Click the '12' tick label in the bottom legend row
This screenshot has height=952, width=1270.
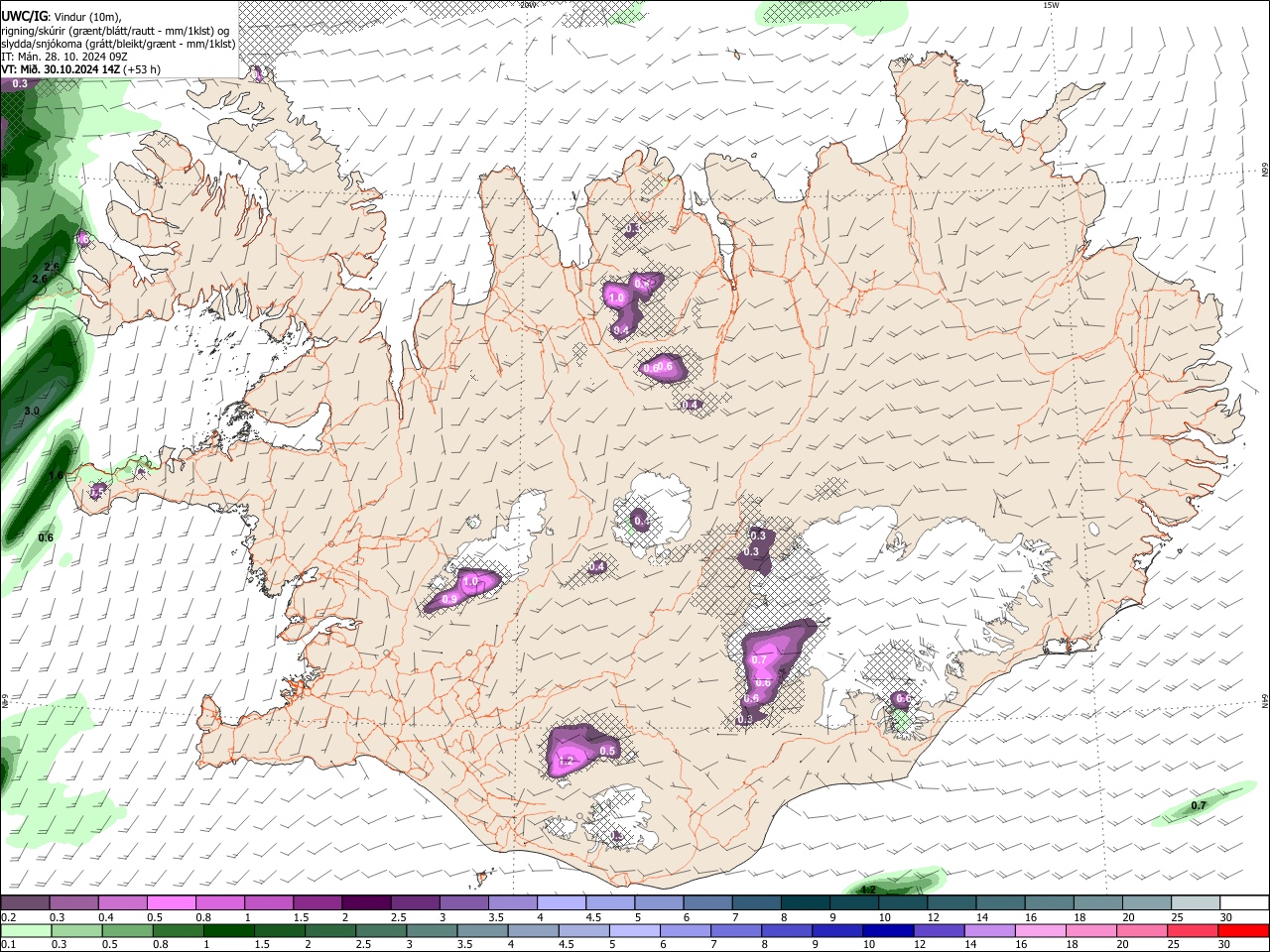(919, 946)
